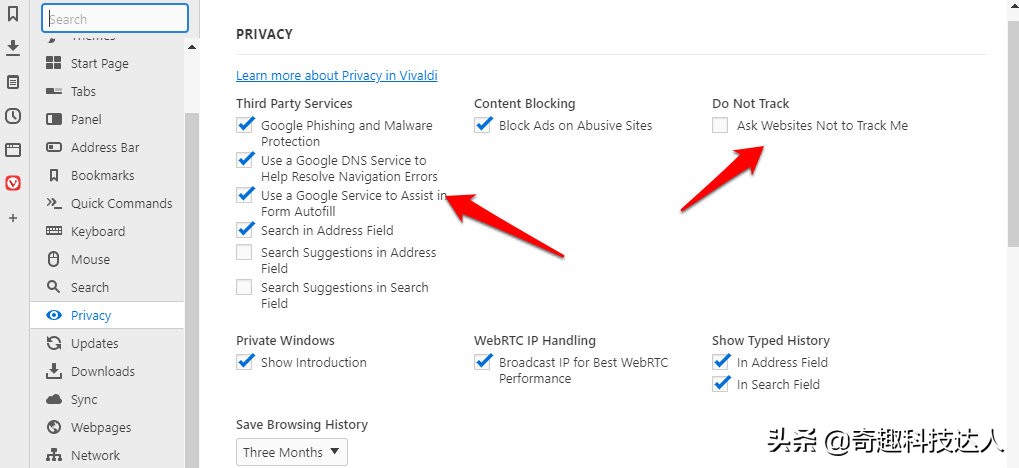Uncheck Block Ads on Abusive Sites
This screenshot has height=468, width=1019.
tap(483, 126)
